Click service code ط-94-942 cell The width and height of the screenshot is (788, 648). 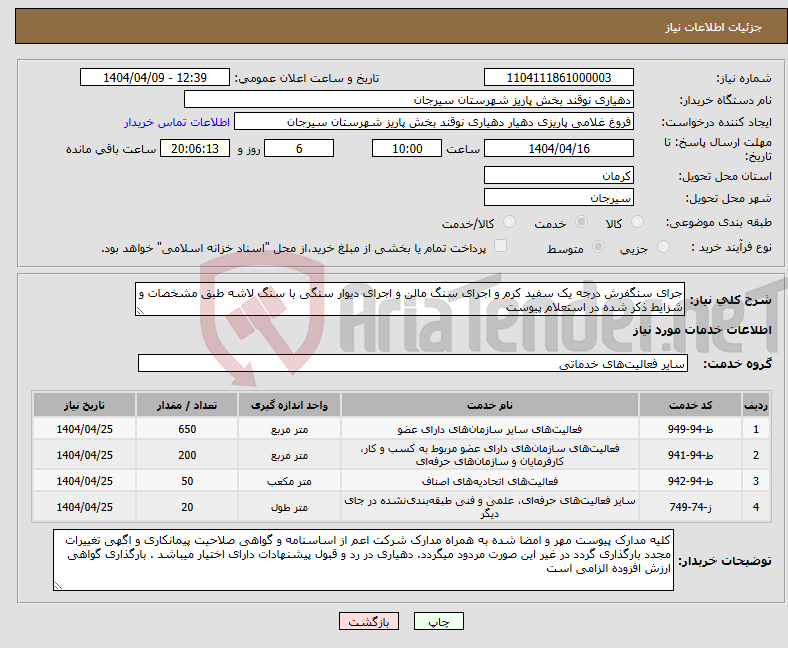pos(691,481)
